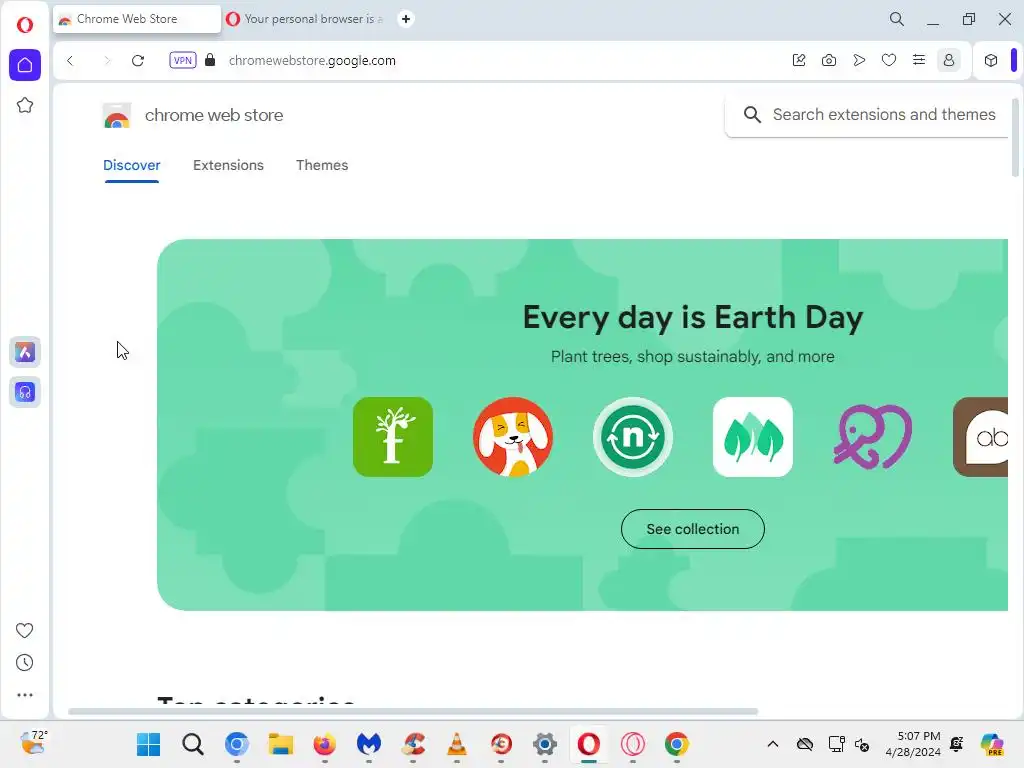The width and height of the screenshot is (1024, 768).
Task: Launch the Aria AI sidebar icon
Action: [25, 353]
